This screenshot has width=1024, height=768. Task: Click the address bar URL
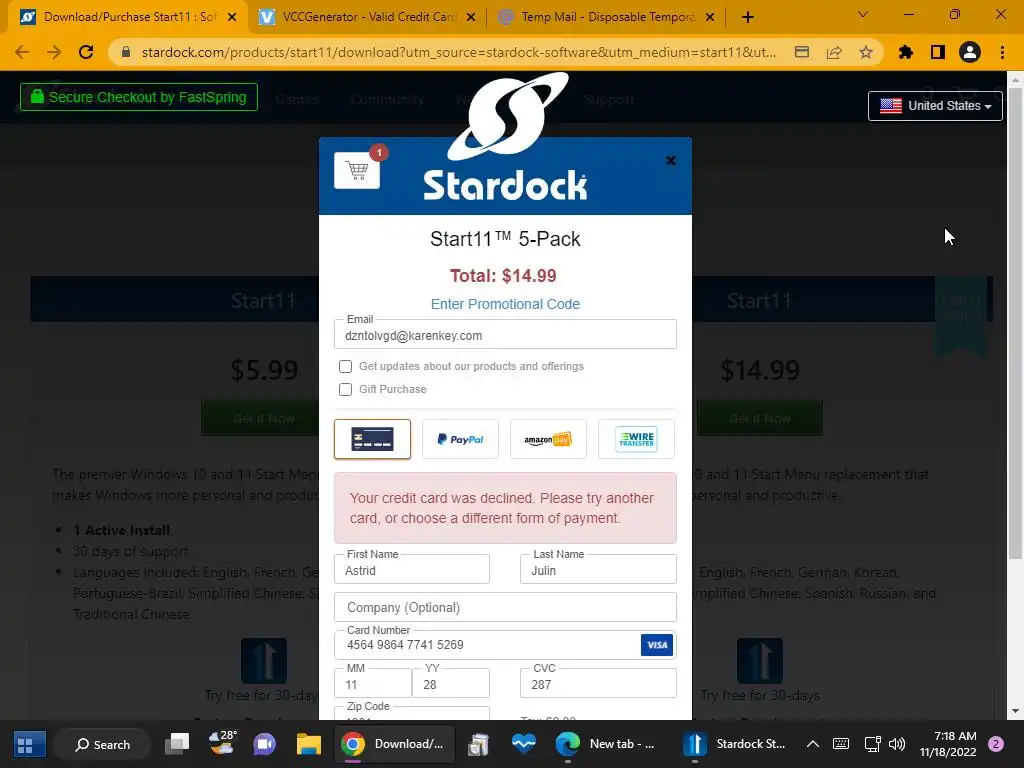tap(458, 52)
